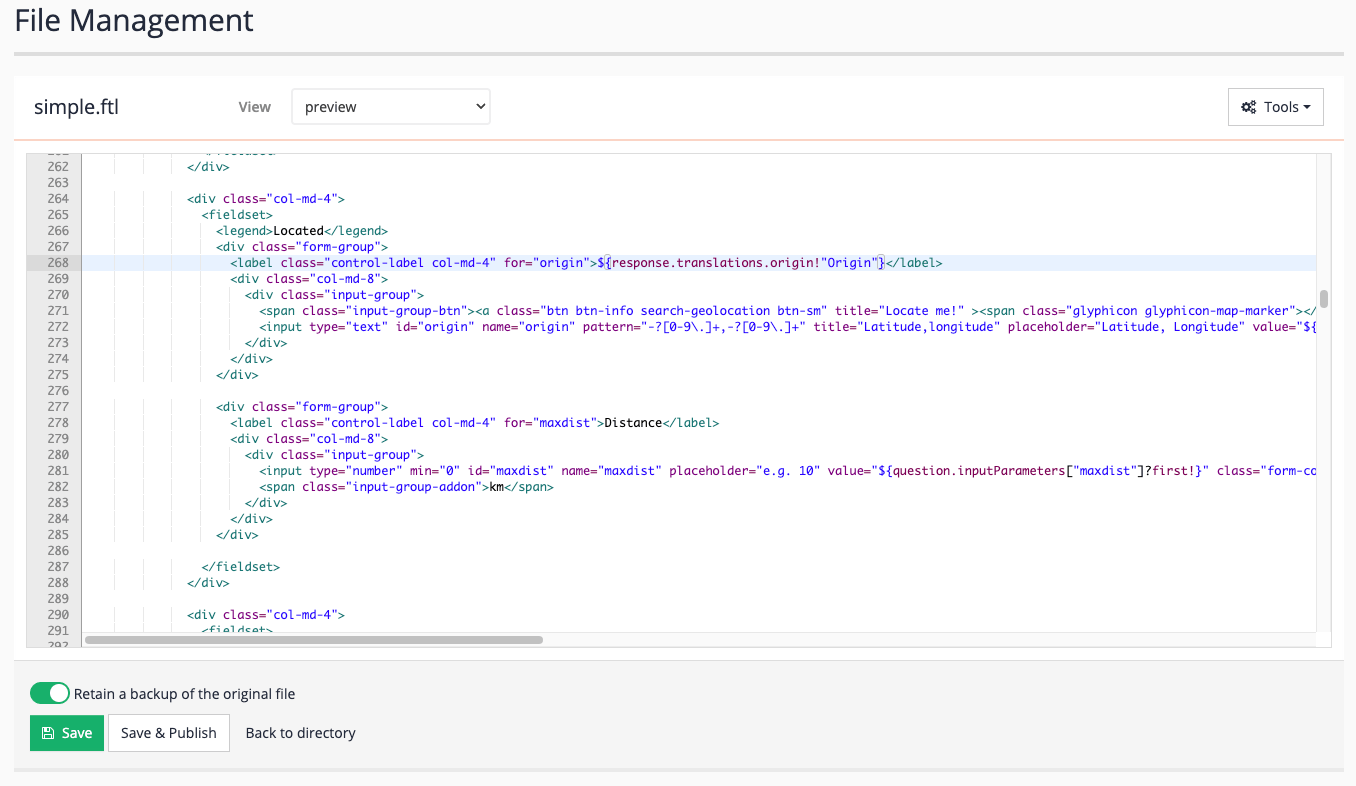This screenshot has width=1356, height=786.
Task: Open the Back to directory link
Action: 300,732
